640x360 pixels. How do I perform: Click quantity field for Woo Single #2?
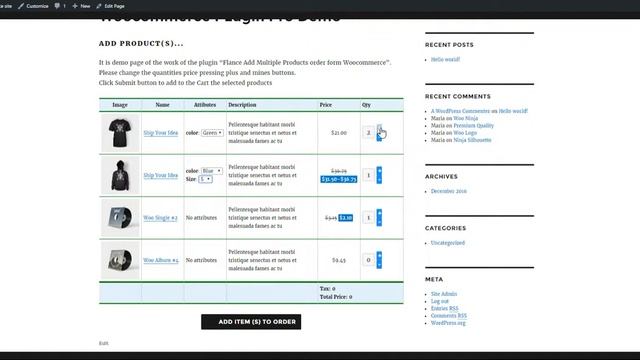[368, 218]
